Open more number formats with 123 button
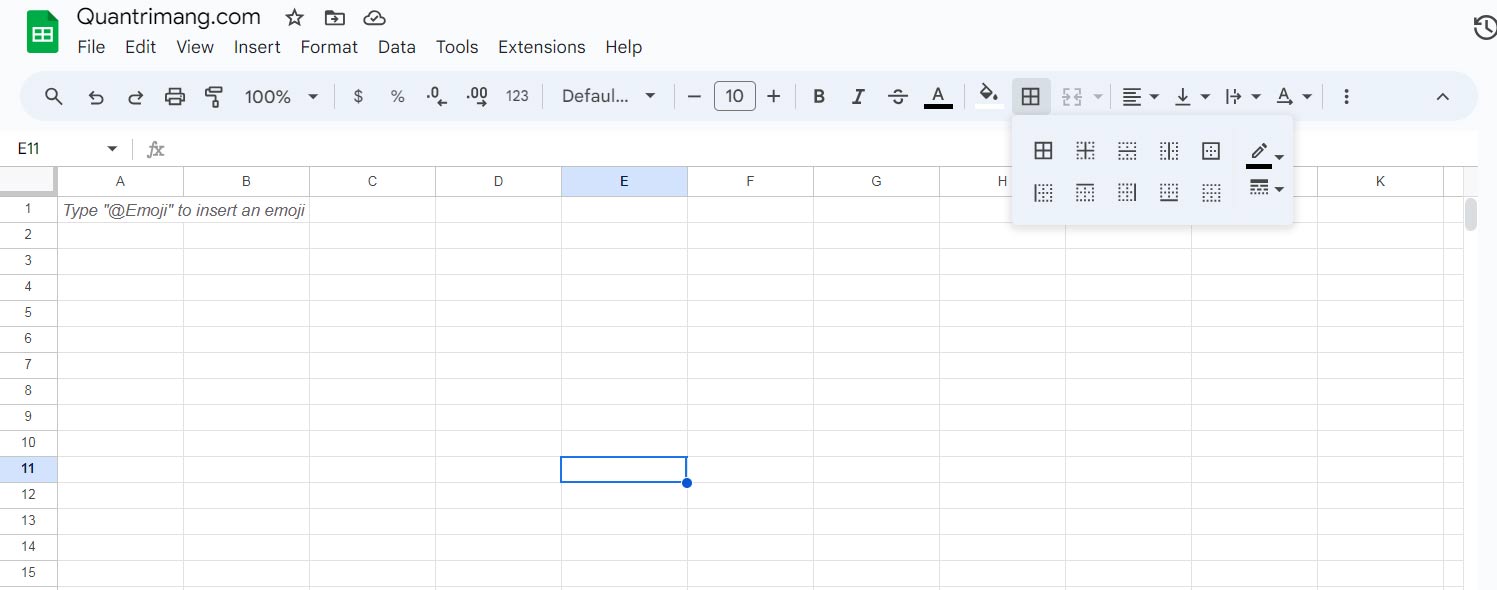The height and width of the screenshot is (590, 1497). tap(517, 96)
